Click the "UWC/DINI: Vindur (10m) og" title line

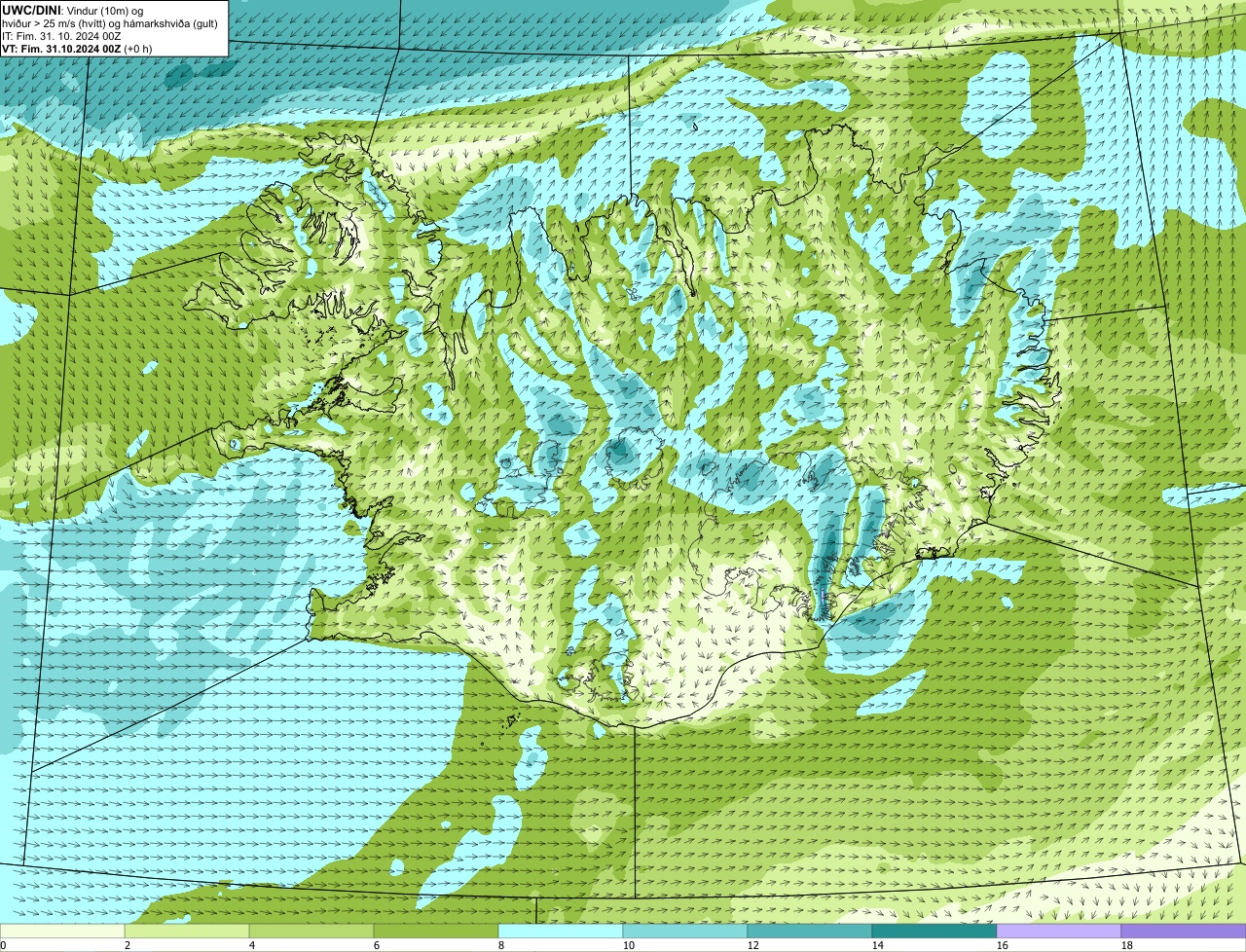coord(72,10)
